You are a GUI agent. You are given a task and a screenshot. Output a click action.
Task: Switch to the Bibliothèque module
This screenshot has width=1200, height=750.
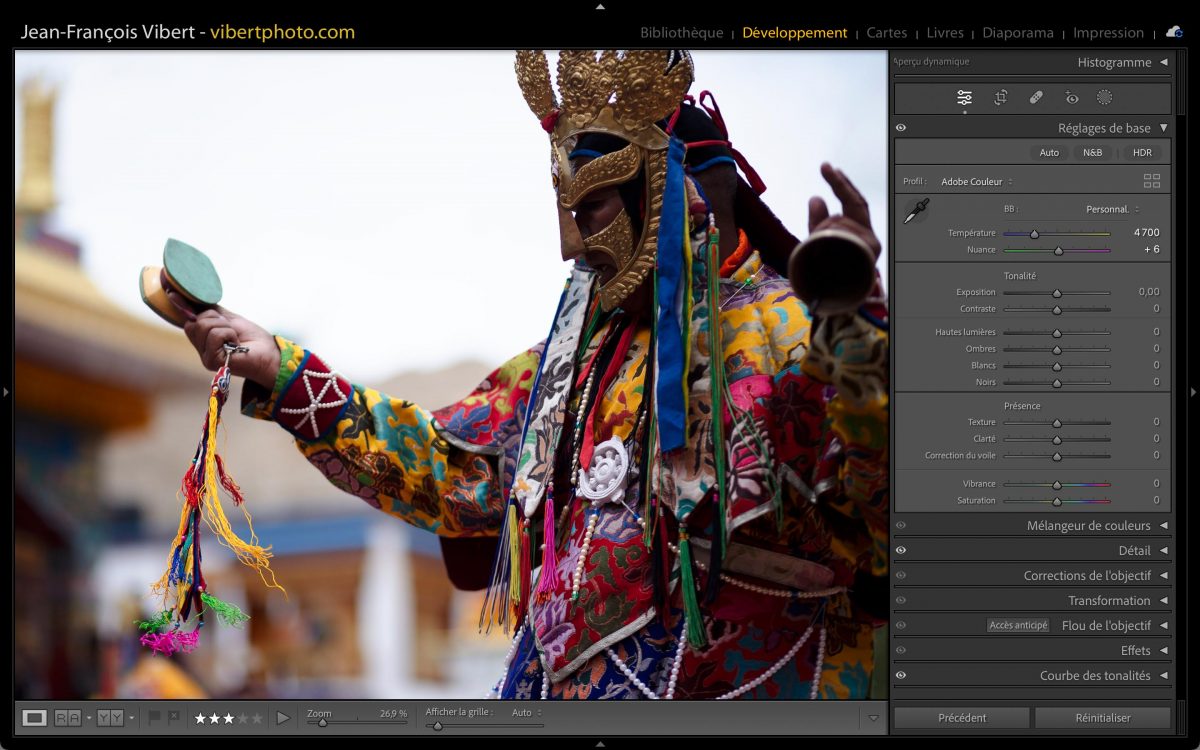point(681,32)
